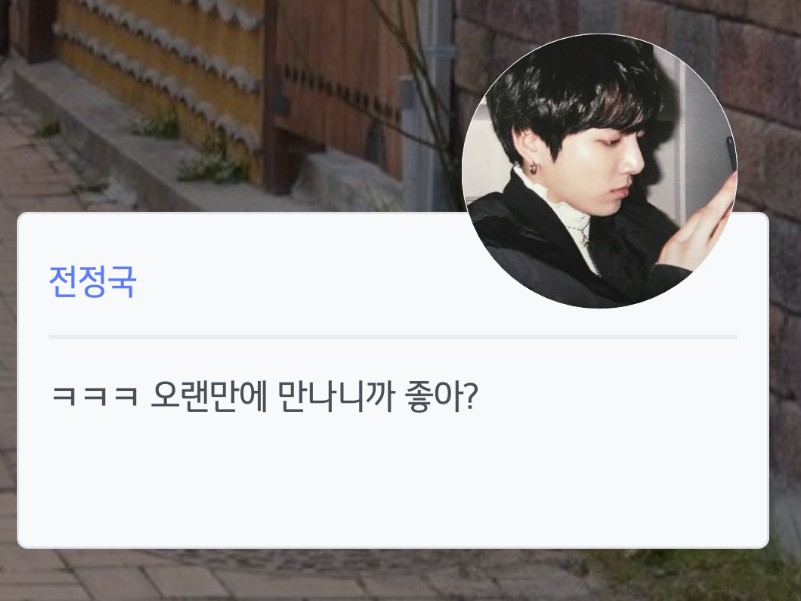Image resolution: width=801 pixels, height=601 pixels.
Task: Click the dark hair in the avatar picture
Action: (572, 87)
